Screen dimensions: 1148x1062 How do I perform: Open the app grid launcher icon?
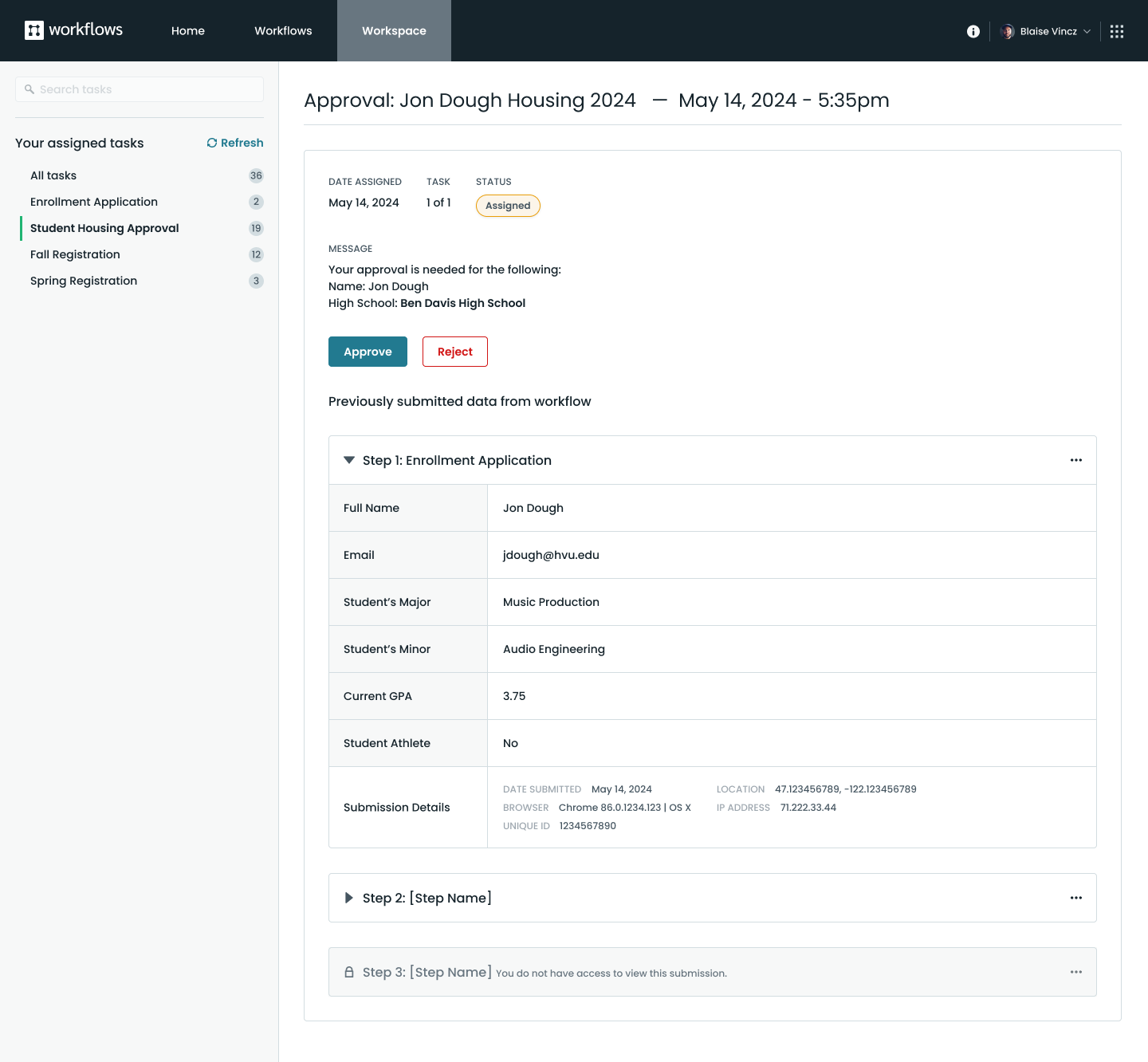click(1116, 31)
